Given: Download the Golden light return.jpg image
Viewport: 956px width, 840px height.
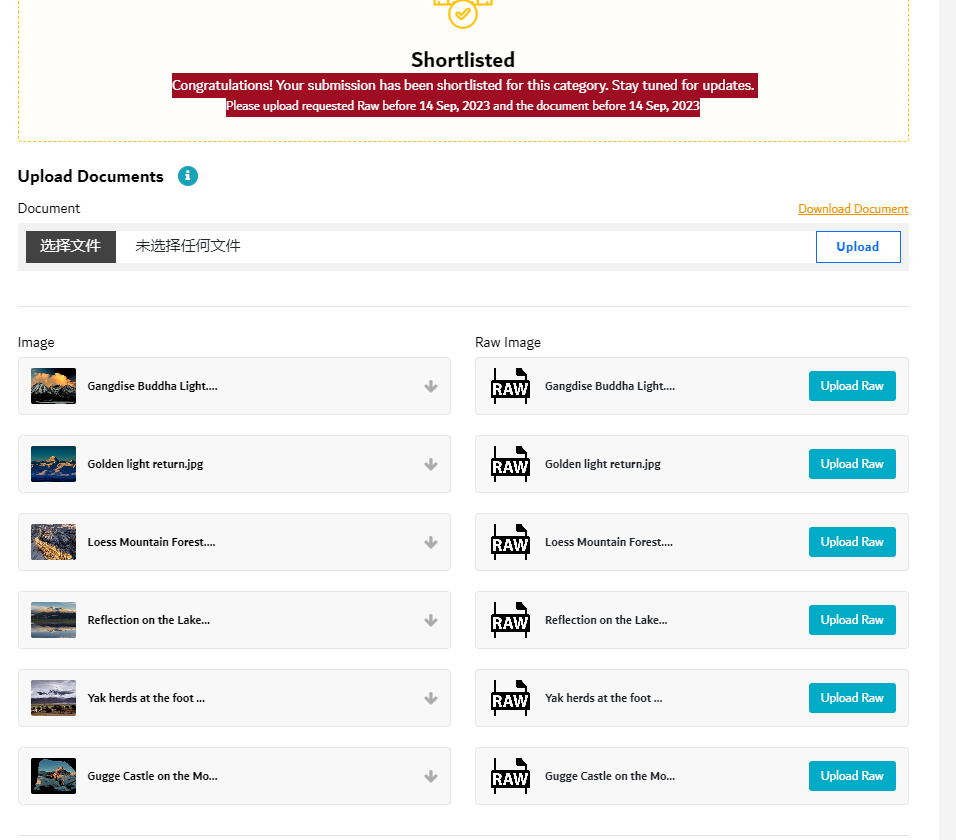Looking at the screenshot, I should tap(431, 464).
